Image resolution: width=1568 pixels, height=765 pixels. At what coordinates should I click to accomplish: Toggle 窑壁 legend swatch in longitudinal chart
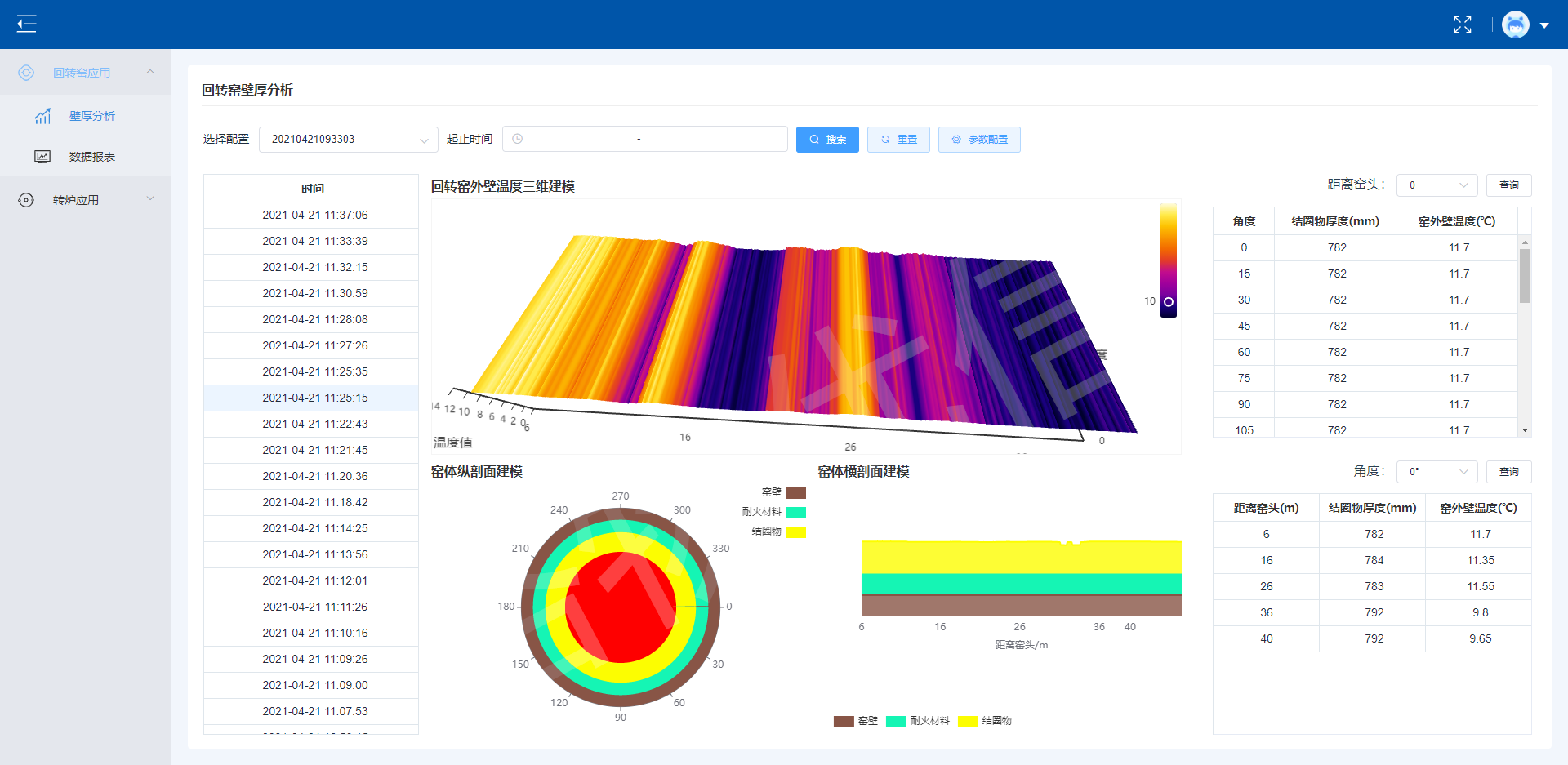[795, 493]
